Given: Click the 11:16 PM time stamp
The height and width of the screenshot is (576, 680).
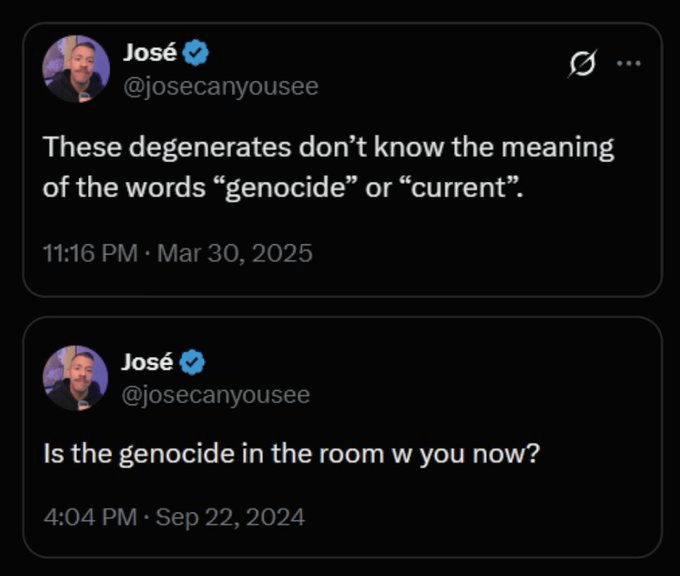Looking at the screenshot, I should click(91, 253).
